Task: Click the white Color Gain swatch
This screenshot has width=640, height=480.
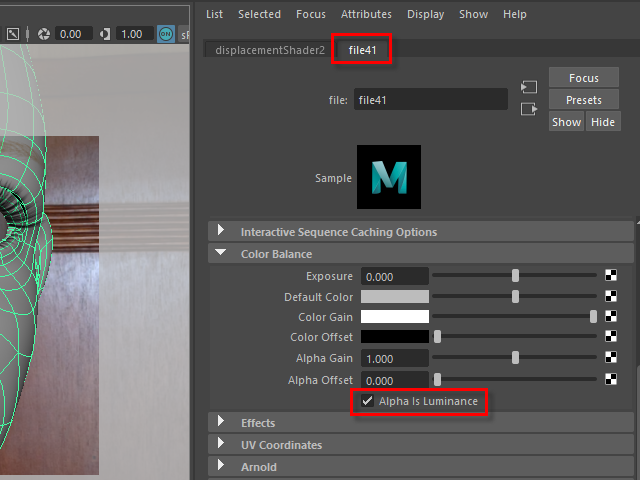Action: click(394, 317)
